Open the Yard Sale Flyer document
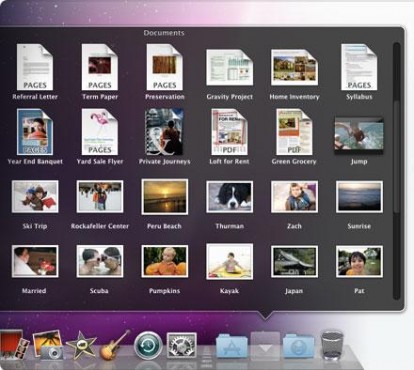Image resolution: width=414 pixels, height=370 pixels. pos(100,132)
